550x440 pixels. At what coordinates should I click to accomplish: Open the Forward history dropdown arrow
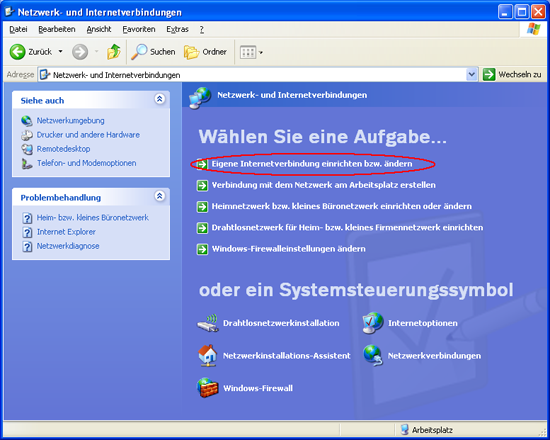point(96,52)
